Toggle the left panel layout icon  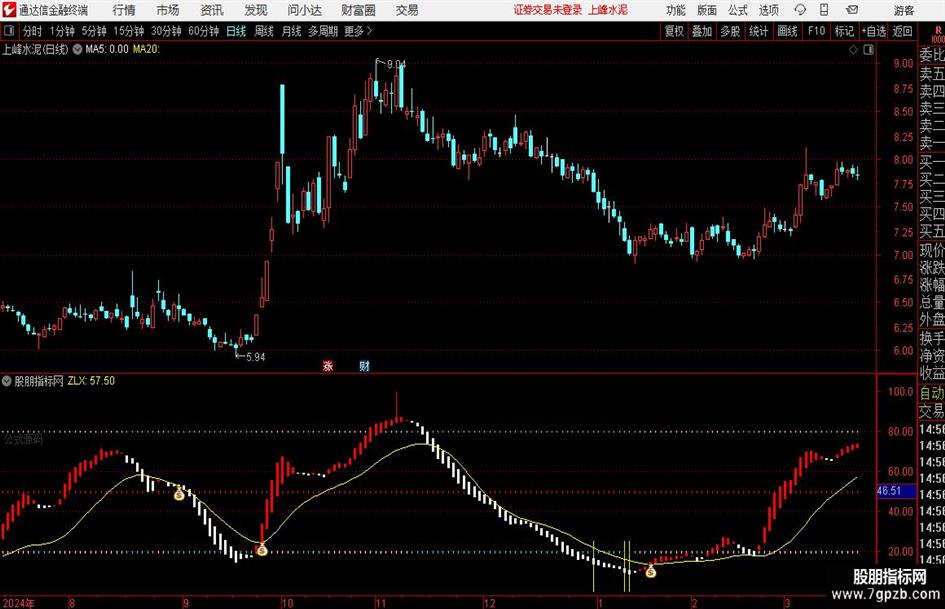click(x=9, y=31)
